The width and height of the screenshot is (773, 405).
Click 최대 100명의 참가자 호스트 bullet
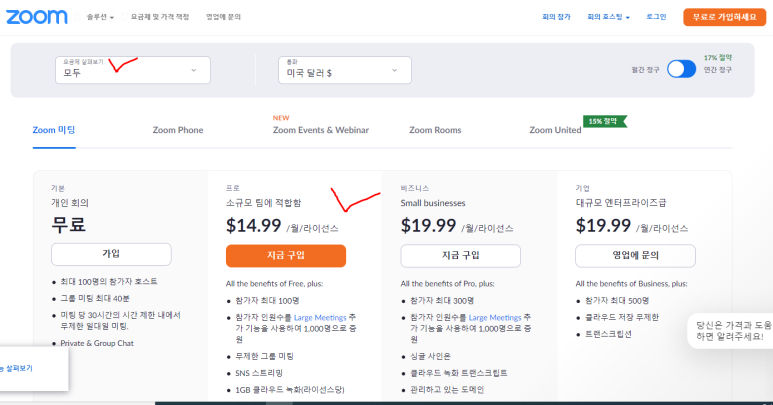click(x=109, y=281)
